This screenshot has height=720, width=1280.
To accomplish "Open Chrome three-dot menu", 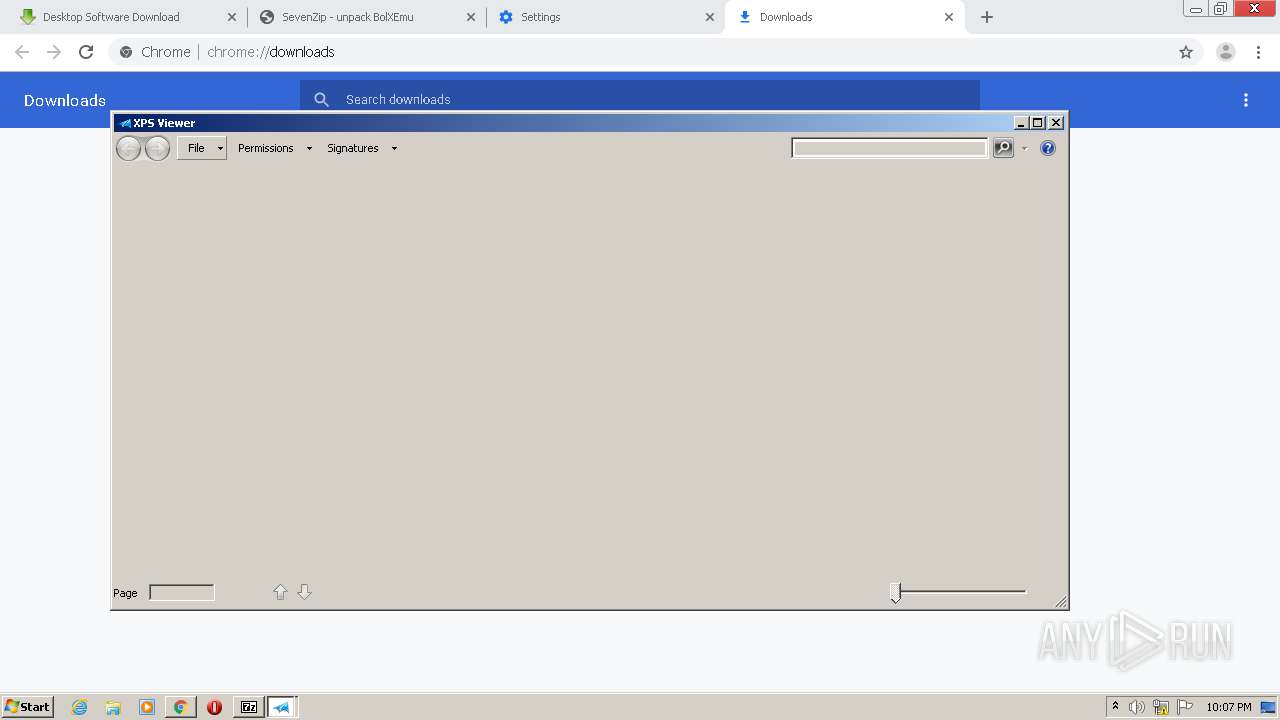I will pos(1258,52).
